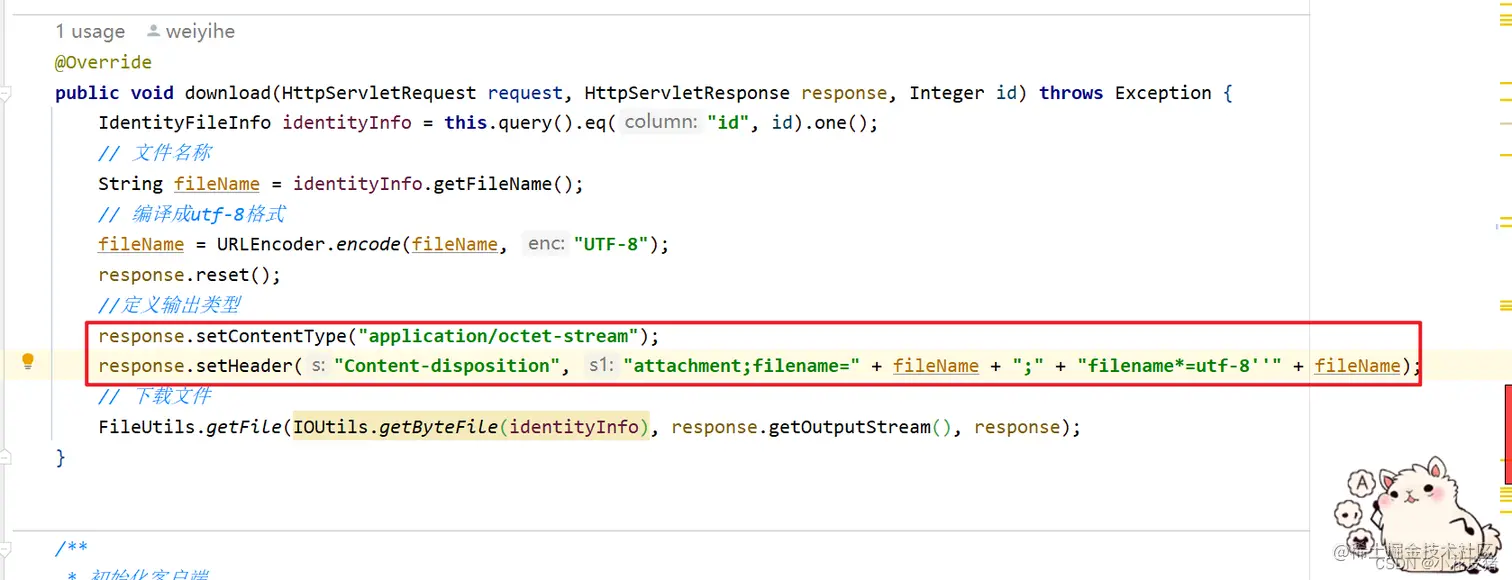Place cursor on method name "download"
Image resolution: width=1512 pixels, height=580 pixels.
click(x=228, y=93)
